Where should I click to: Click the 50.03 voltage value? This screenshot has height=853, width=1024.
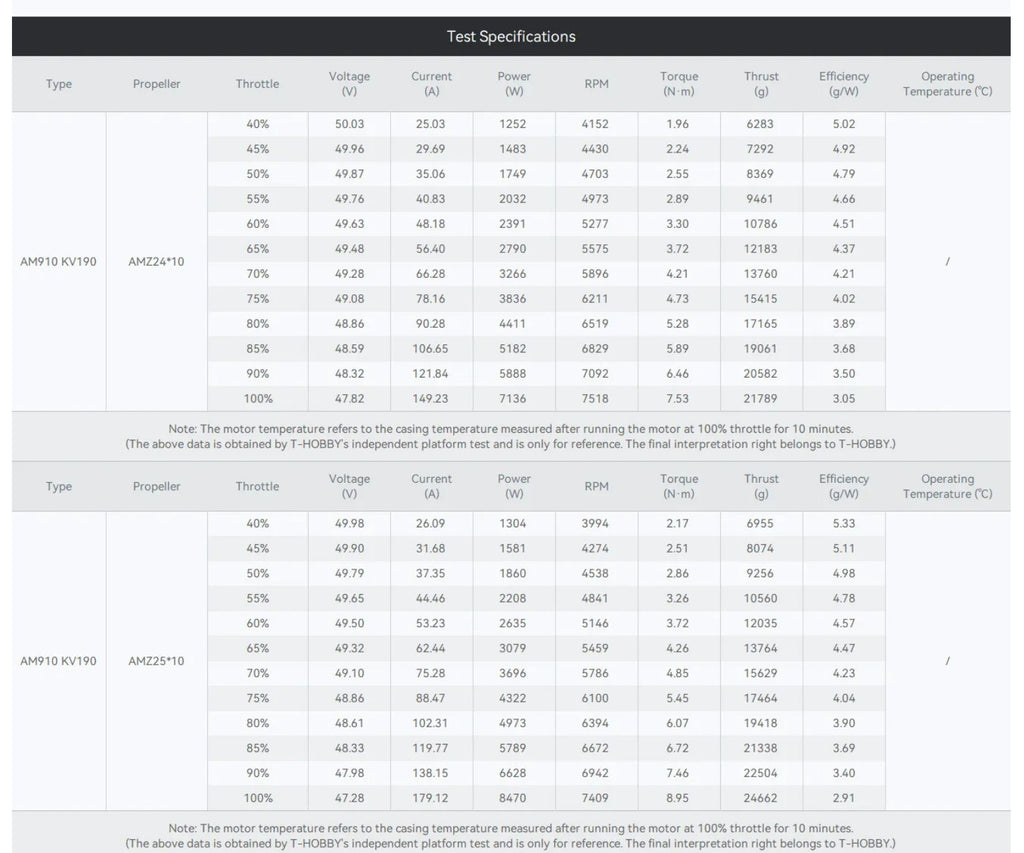[x=349, y=124]
